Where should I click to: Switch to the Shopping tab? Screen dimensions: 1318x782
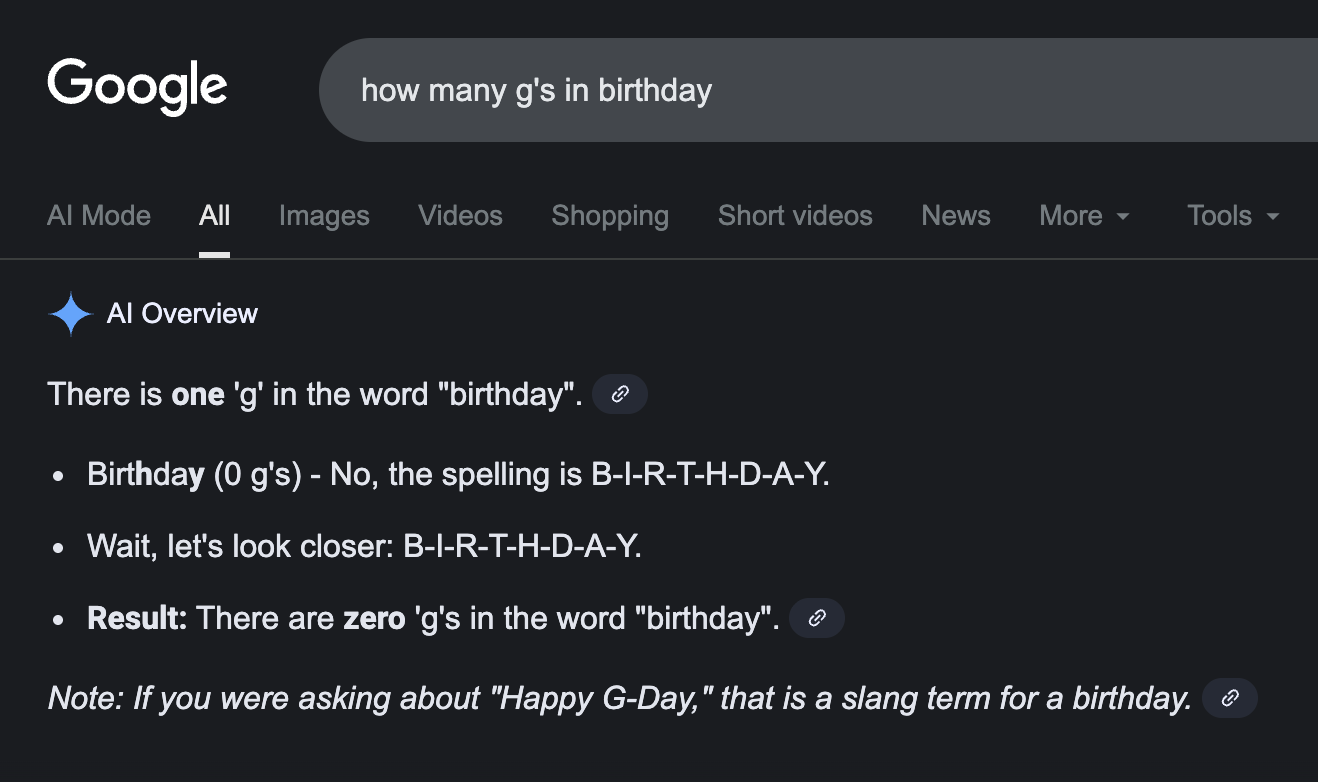point(610,216)
